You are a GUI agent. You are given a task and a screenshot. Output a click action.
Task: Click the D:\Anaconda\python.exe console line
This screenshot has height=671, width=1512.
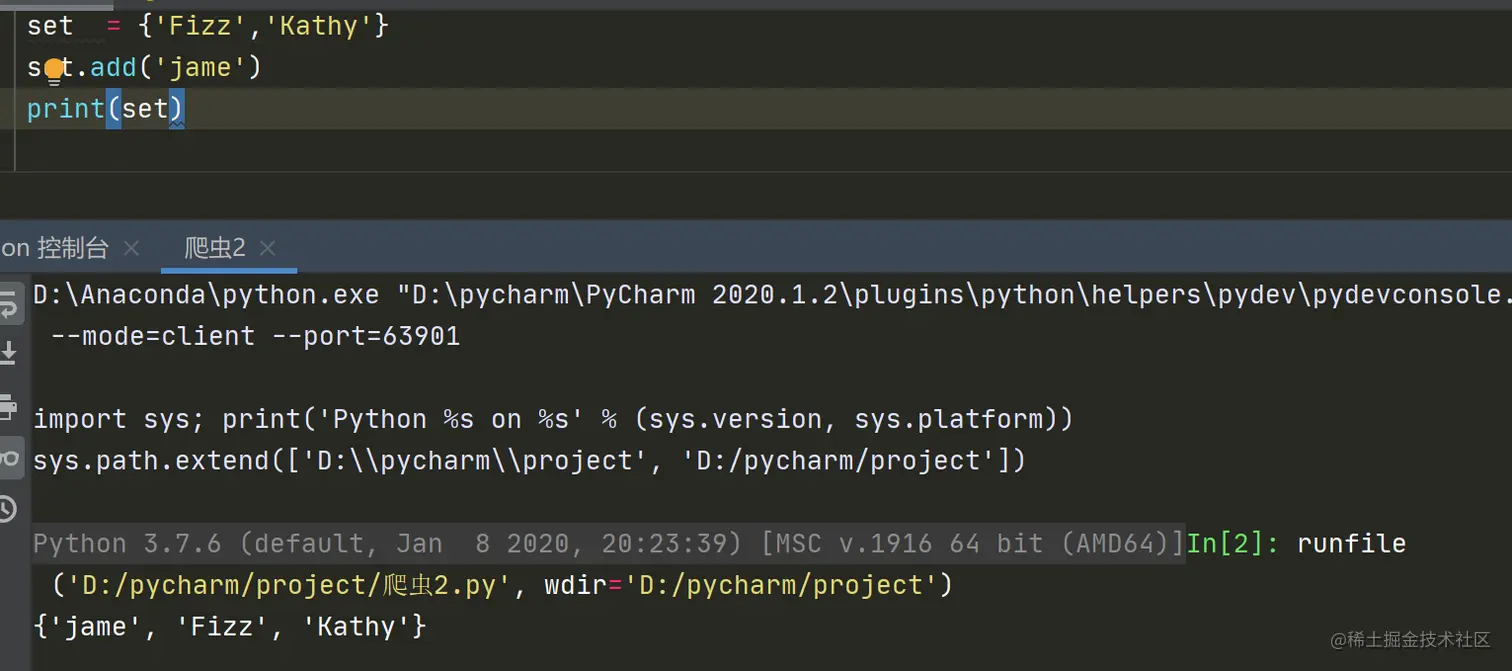coord(772,295)
